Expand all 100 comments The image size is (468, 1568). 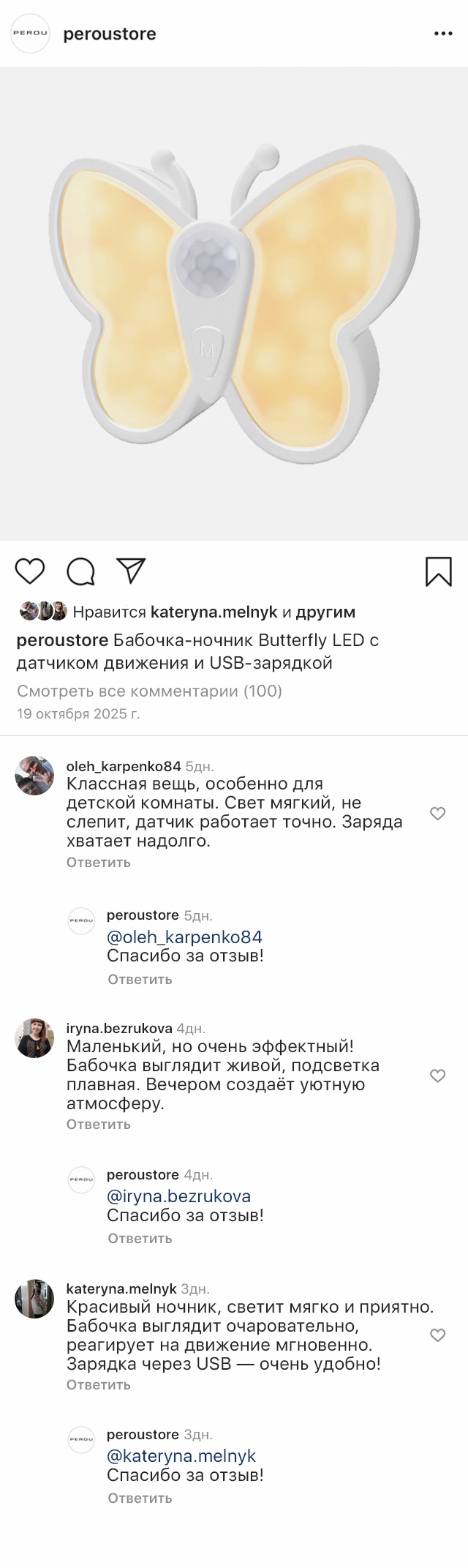point(149,691)
